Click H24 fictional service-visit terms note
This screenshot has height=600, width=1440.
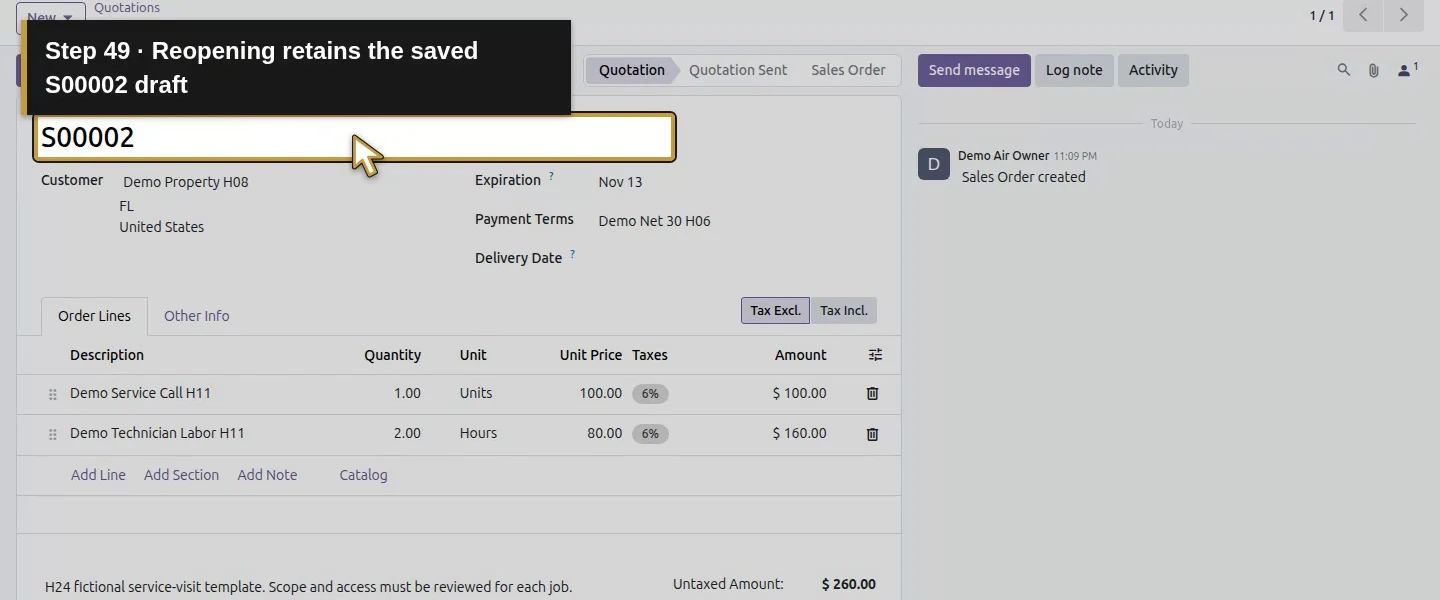pos(308,587)
